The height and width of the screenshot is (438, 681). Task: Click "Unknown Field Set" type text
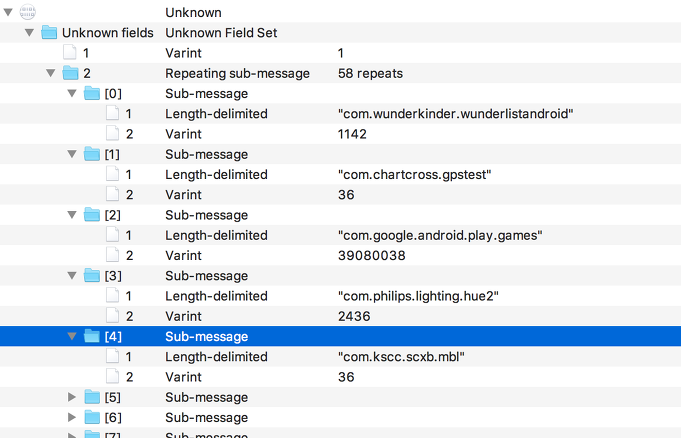click(221, 33)
